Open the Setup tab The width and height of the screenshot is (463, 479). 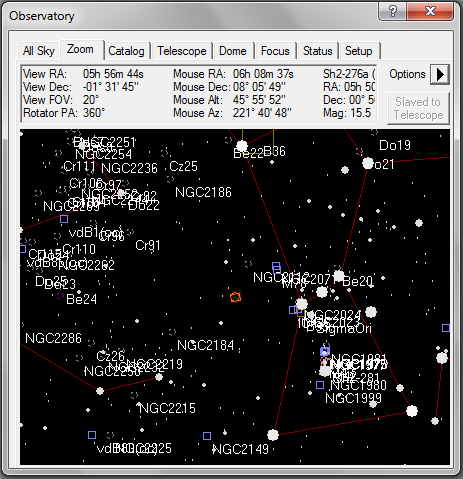click(359, 51)
